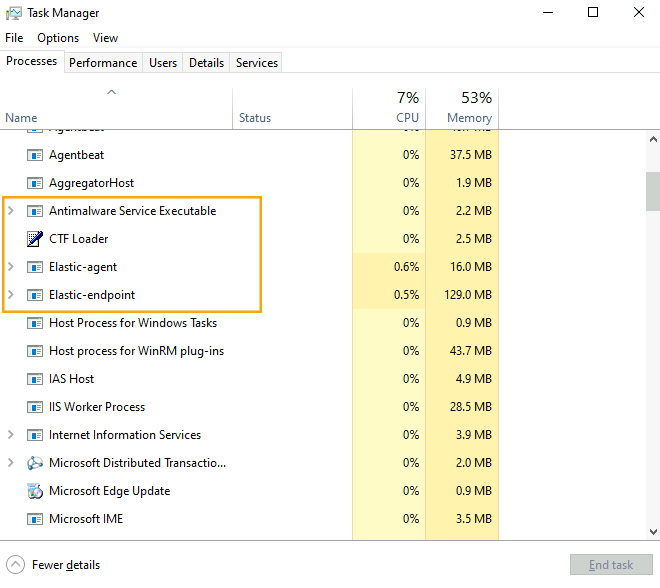Switch to the Details tab
Image resolution: width=660 pixels, height=588 pixels.
[206, 63]
